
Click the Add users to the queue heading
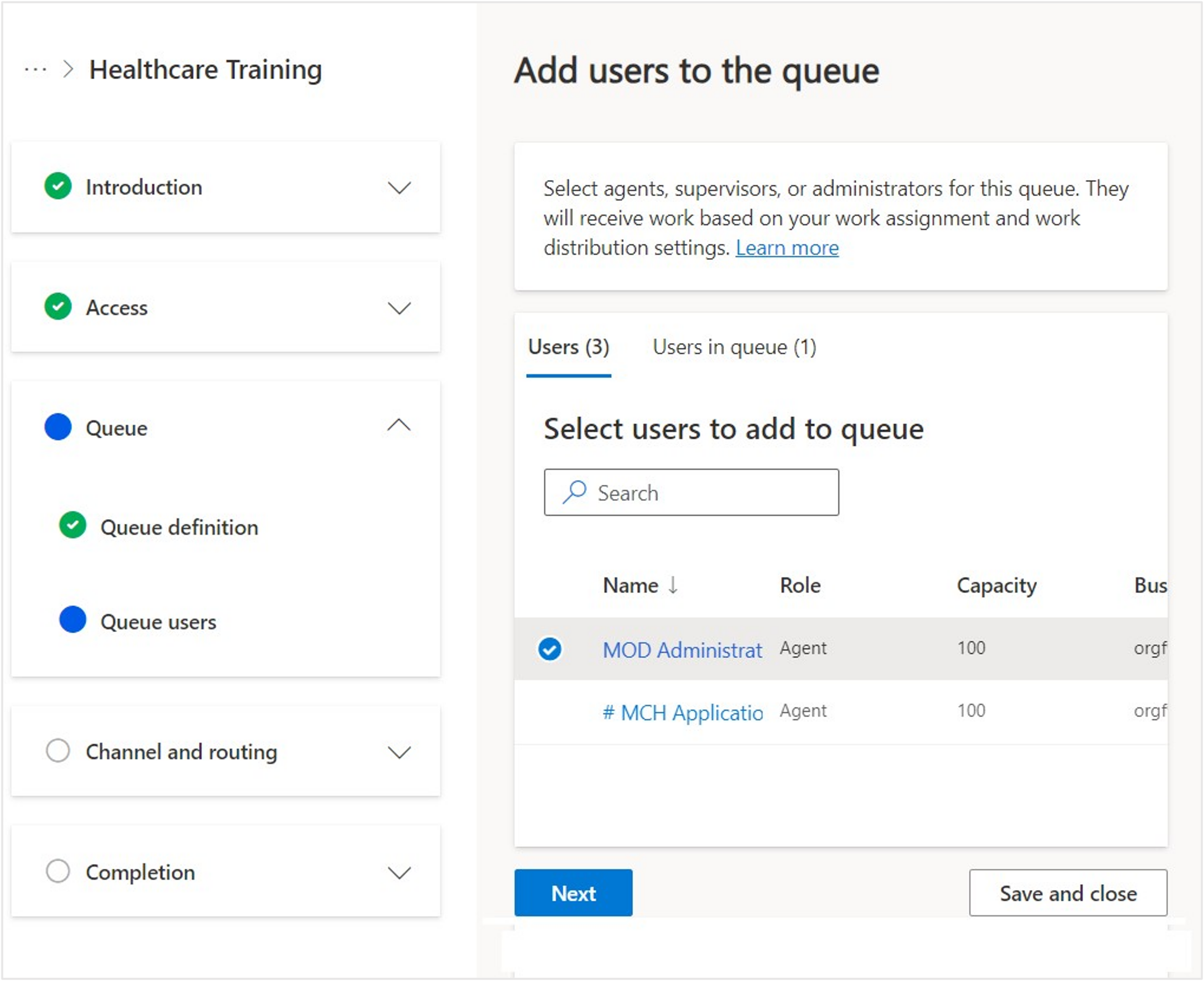pos(696,71)
